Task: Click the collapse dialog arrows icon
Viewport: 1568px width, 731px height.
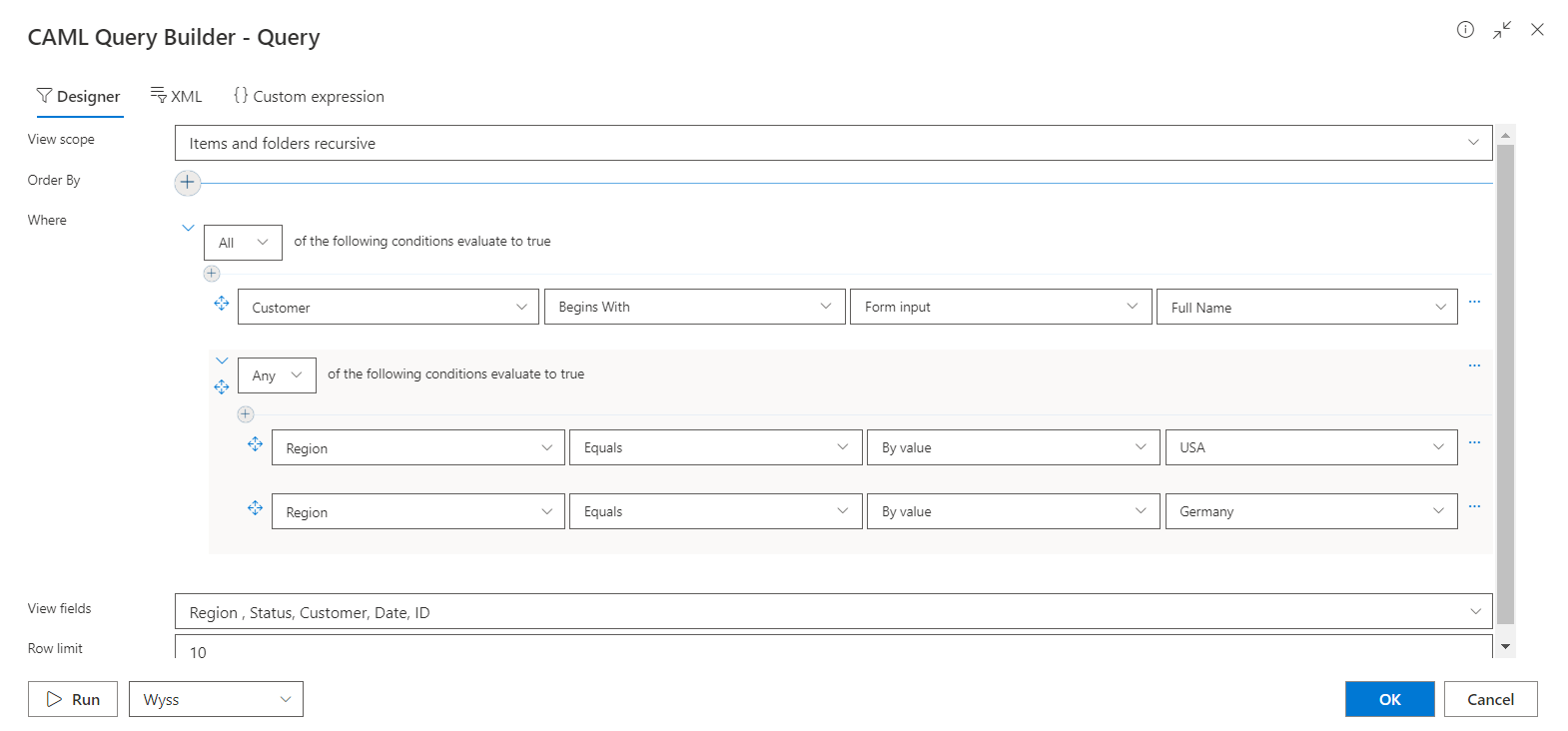Action: [x=1502, y=30]
